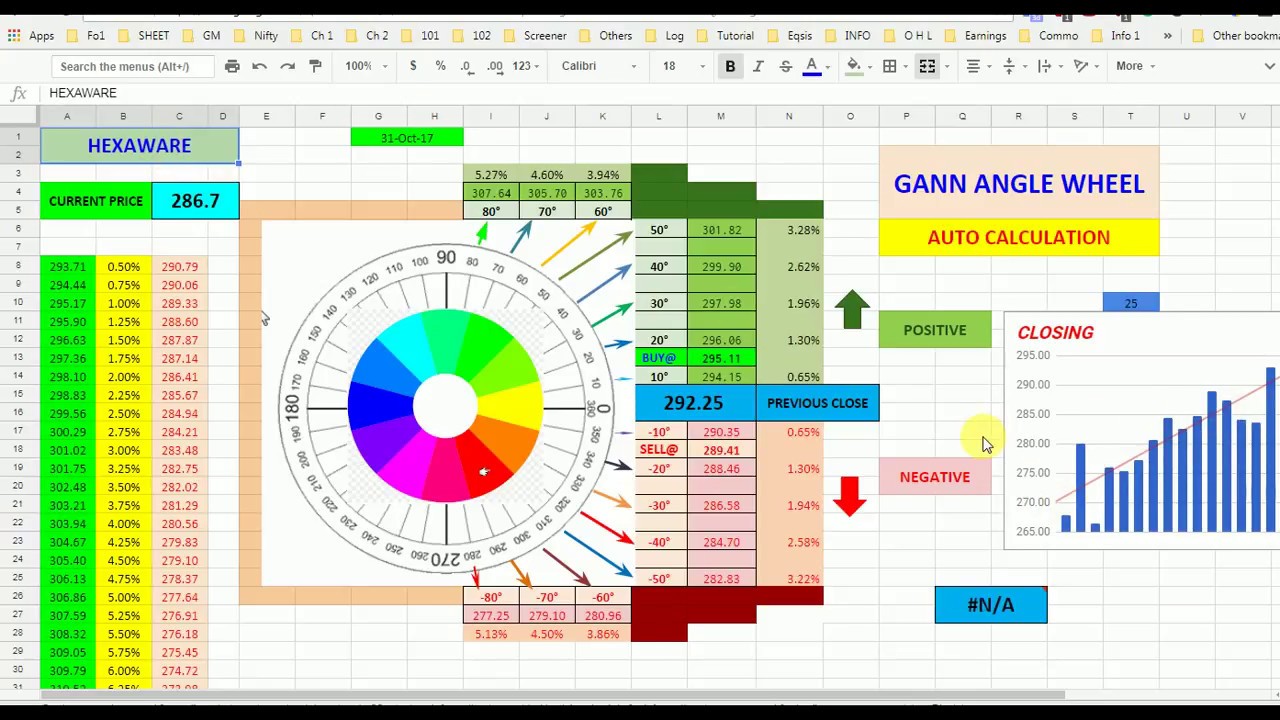
Task: Click the green up arrow image
Action: click(x=851, y=310)
